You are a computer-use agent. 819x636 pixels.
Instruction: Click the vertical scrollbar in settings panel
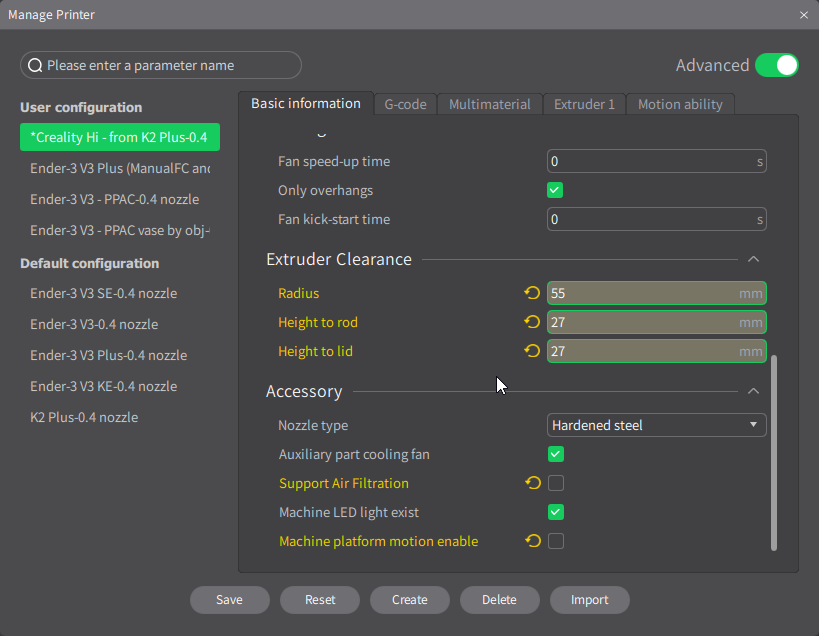tap(774, 450)
